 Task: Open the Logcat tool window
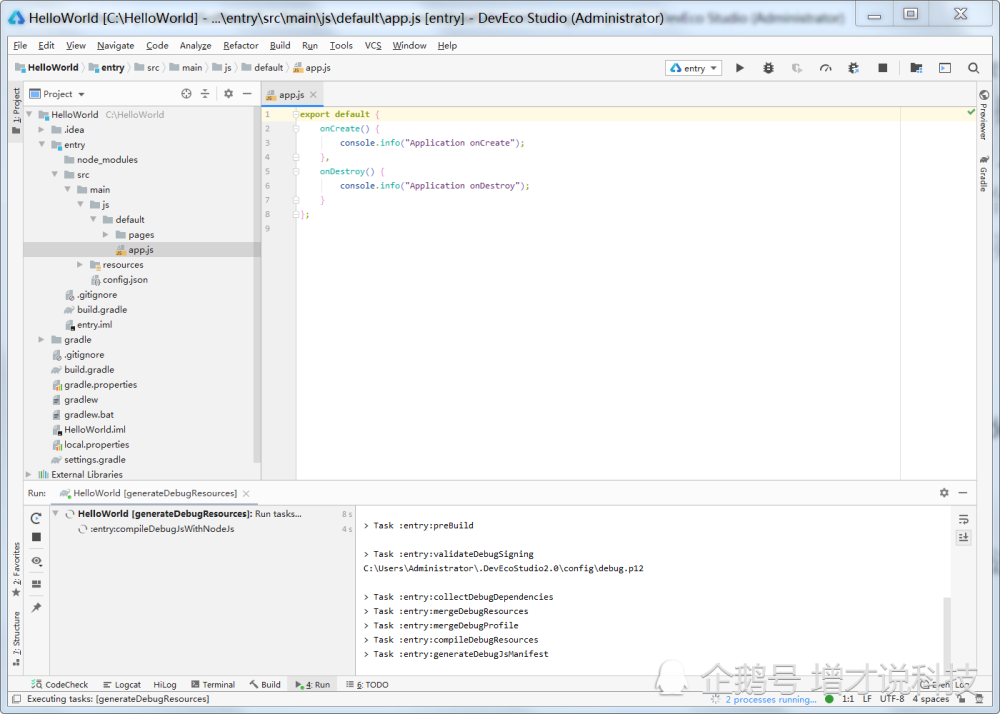click(122, 685)
